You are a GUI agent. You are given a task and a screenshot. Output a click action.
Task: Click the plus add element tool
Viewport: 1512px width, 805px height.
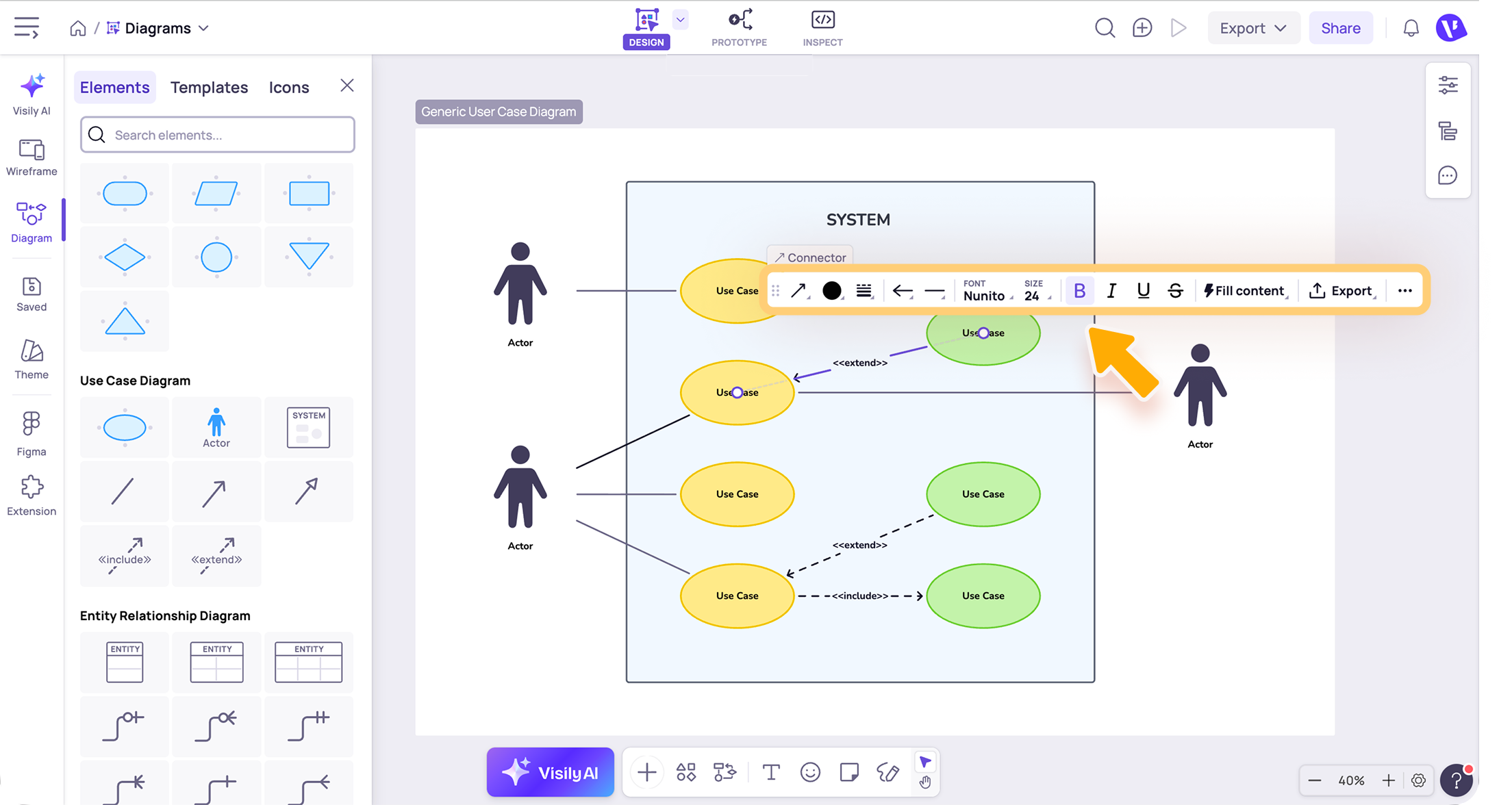click(x=646, y=772)
